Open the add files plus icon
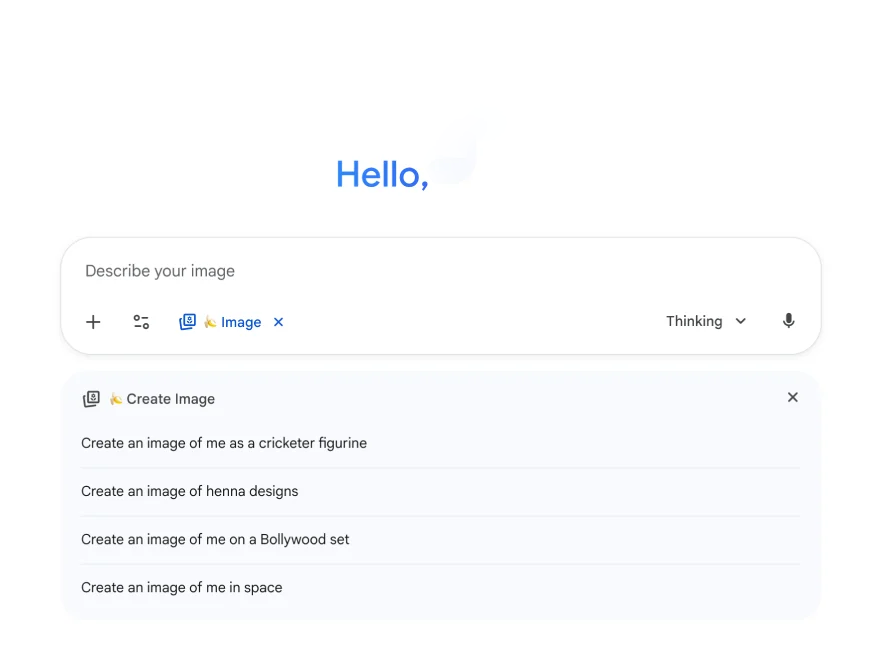Image resolution: width=872 pixels, height=670 pixels. [x=93, y=322]
